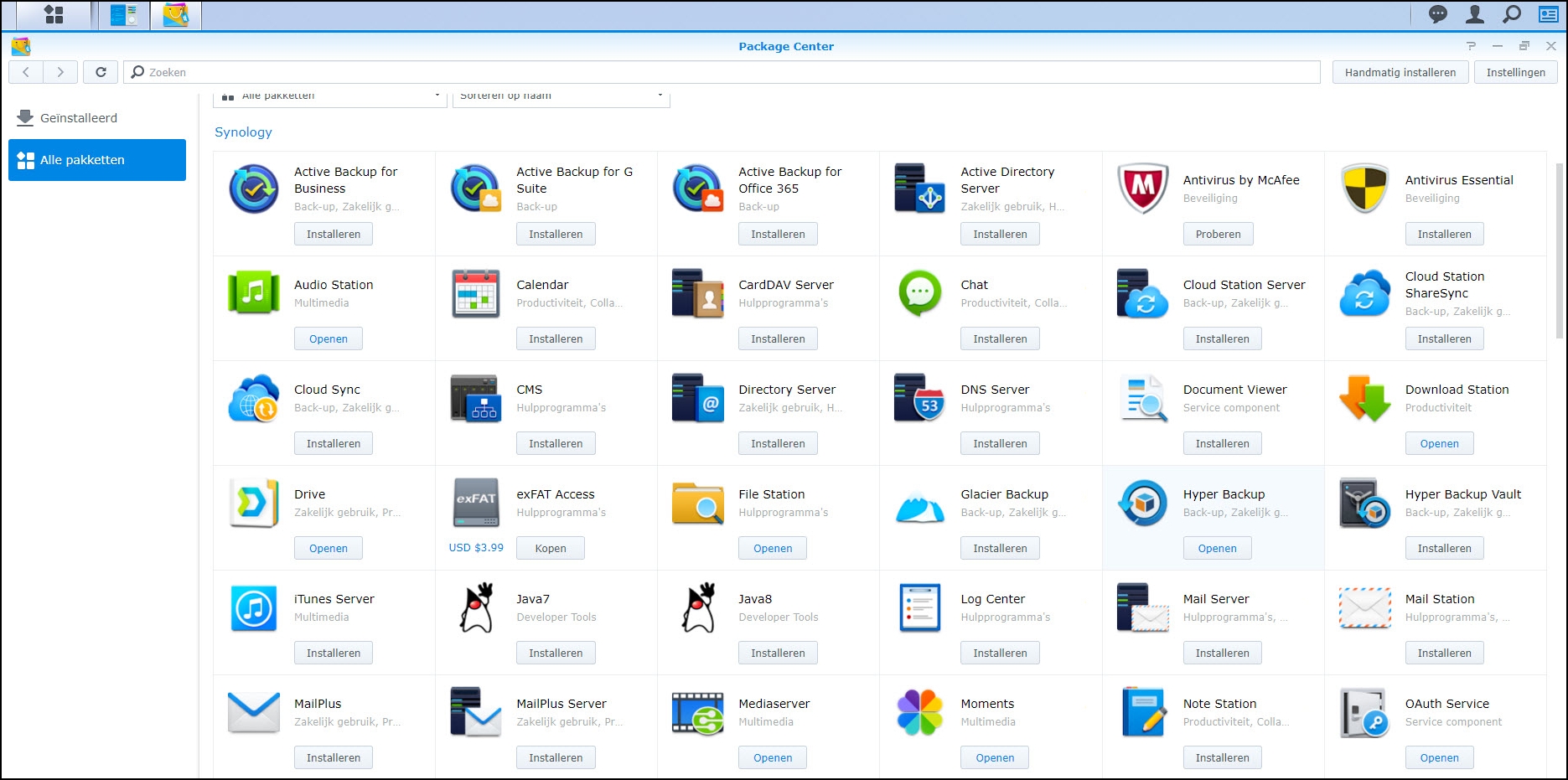
Task: Click the iTunes Server icon
Action: 254,607
